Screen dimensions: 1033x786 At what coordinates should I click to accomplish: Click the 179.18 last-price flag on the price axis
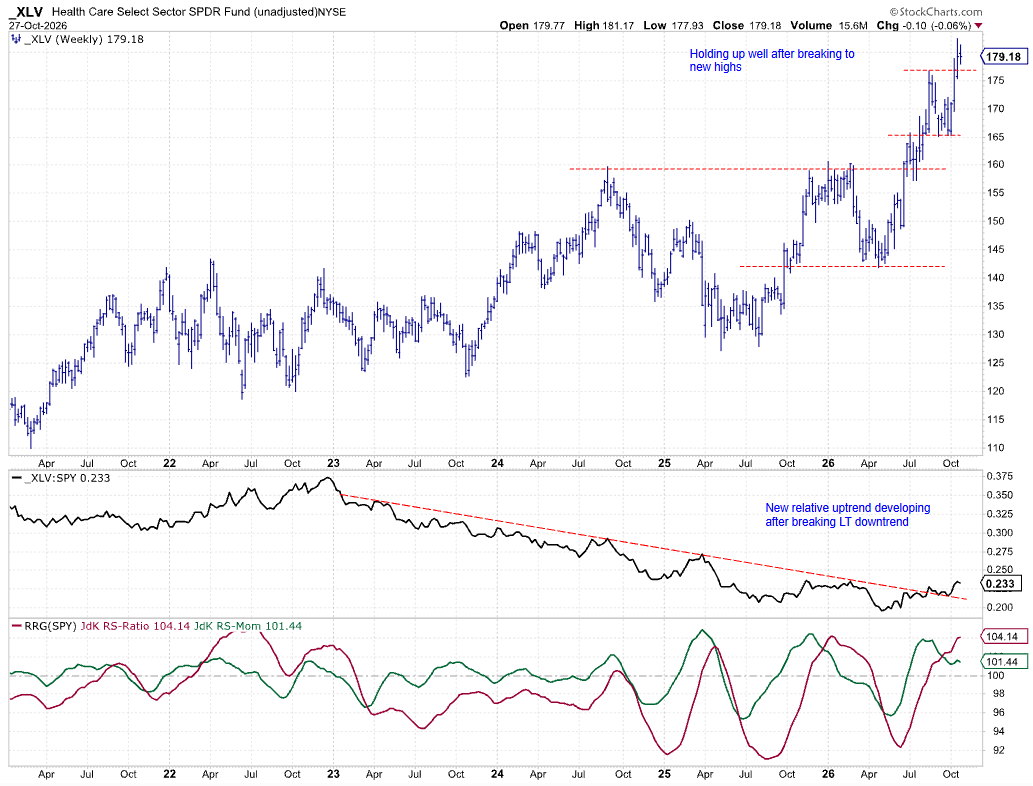pyautogui.click(x=1003, y=57)
